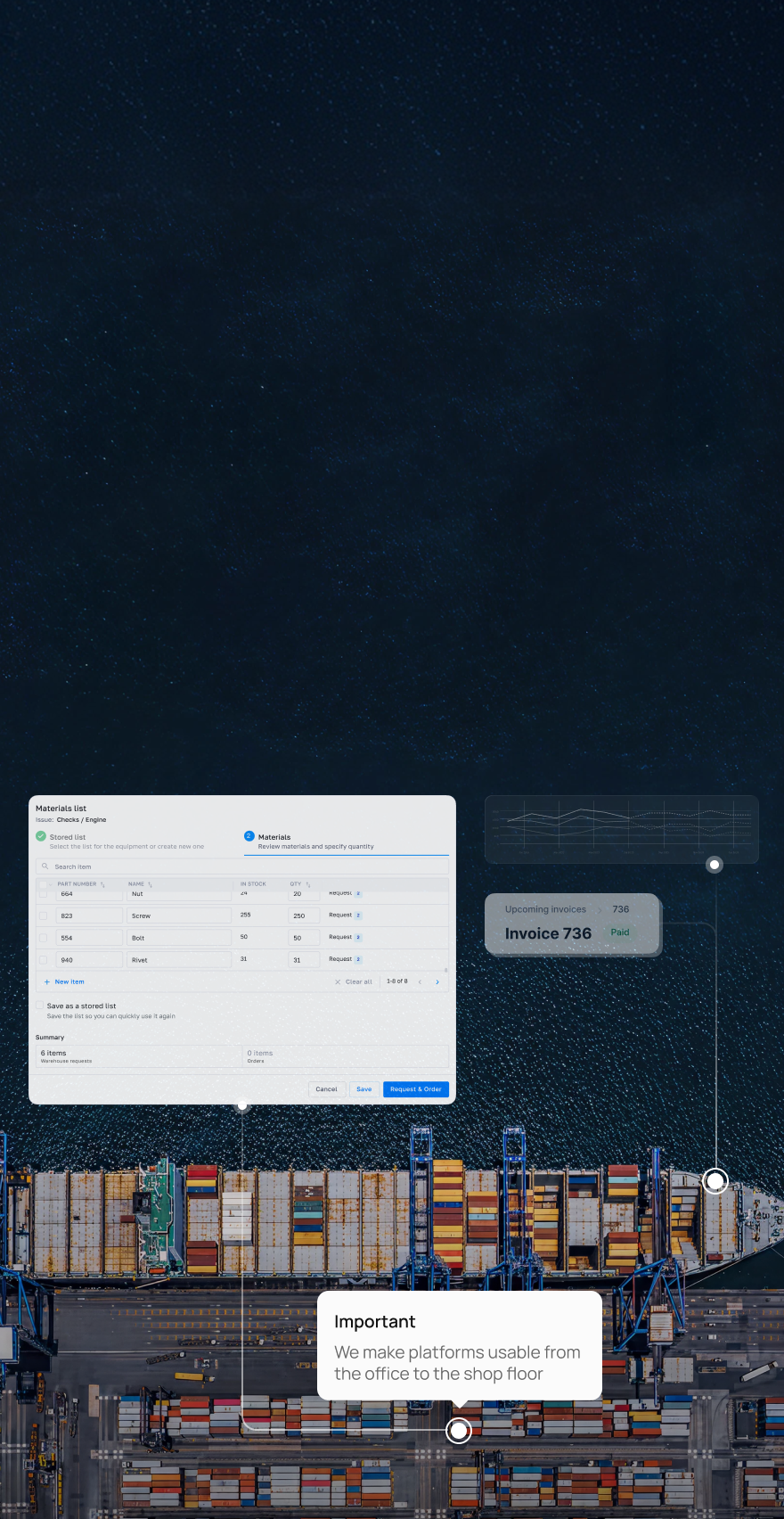This screenshot has height=1519, width=784.
Task: Click the table's vertical scrollbar handle
Action: point(446,970)
